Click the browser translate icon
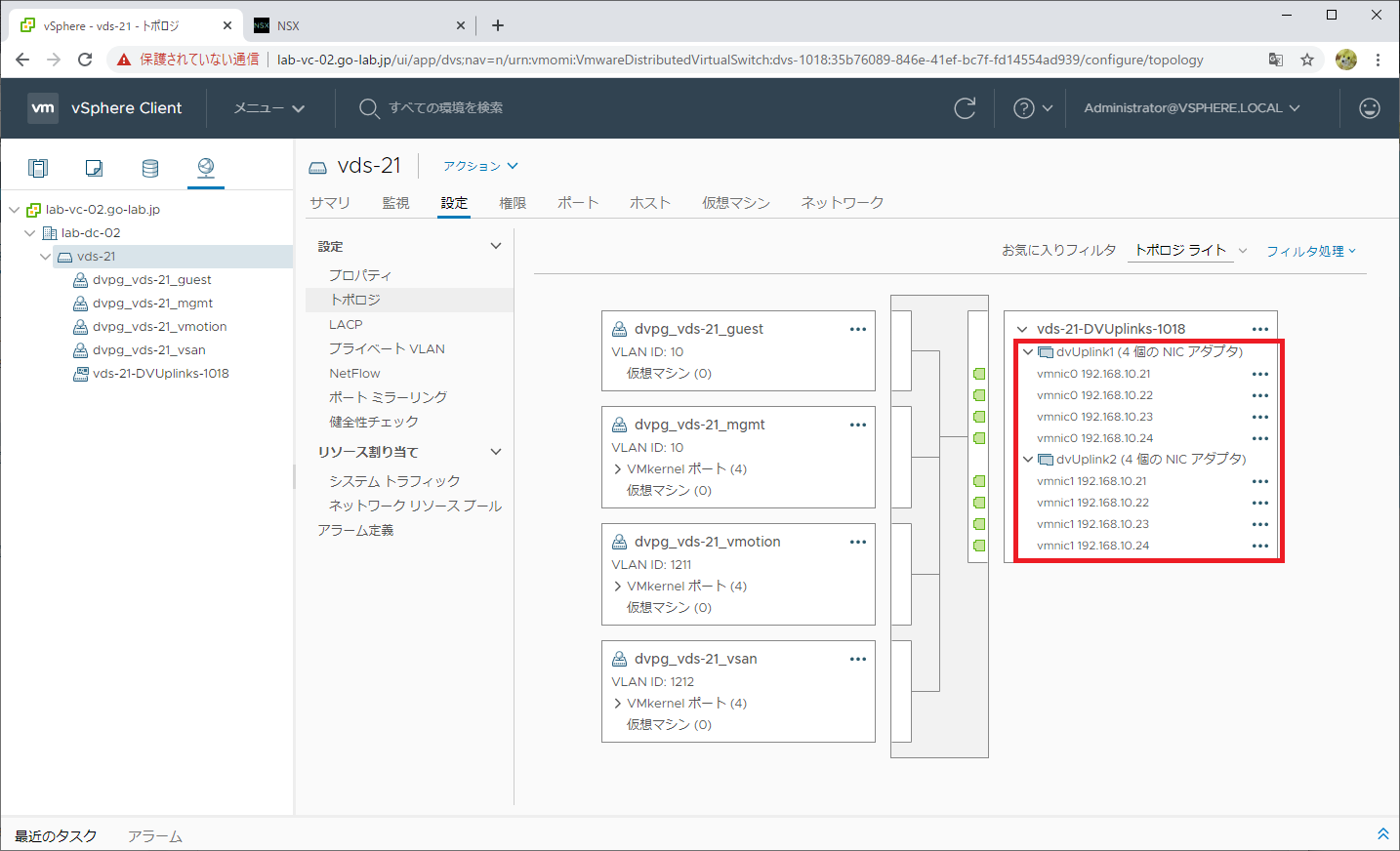1400x851 pixels. (x=1276, y=60)
